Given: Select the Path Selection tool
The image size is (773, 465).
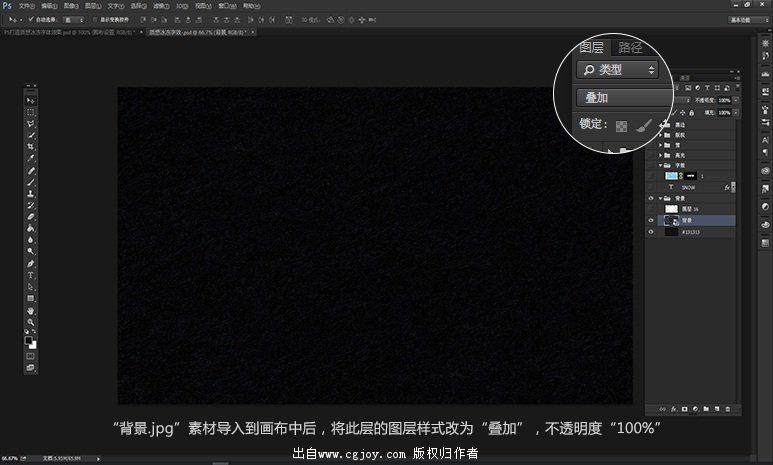Looking at the screenshot, I should [31, 286].
